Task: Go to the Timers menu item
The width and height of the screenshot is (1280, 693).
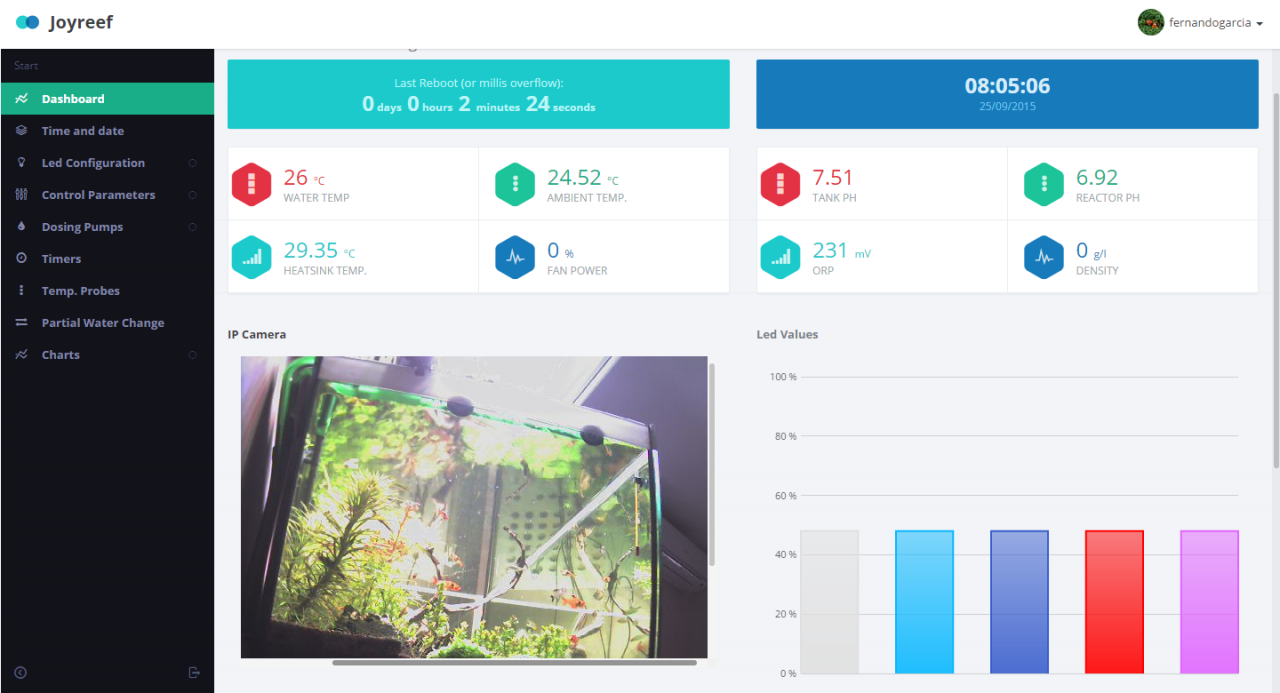Action: (x=61, y=259)
